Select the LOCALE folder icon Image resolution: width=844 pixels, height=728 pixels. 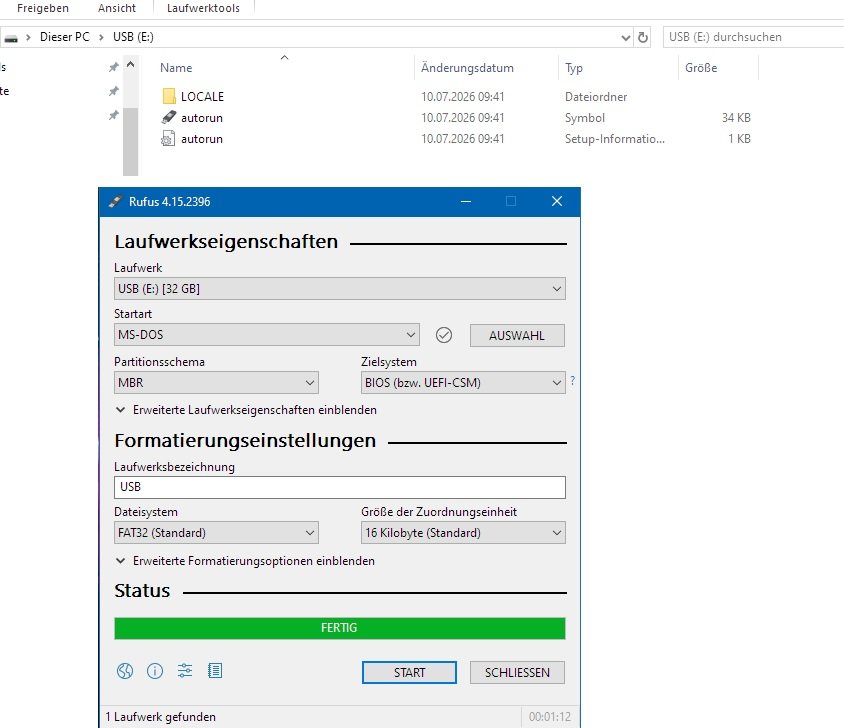168,96
